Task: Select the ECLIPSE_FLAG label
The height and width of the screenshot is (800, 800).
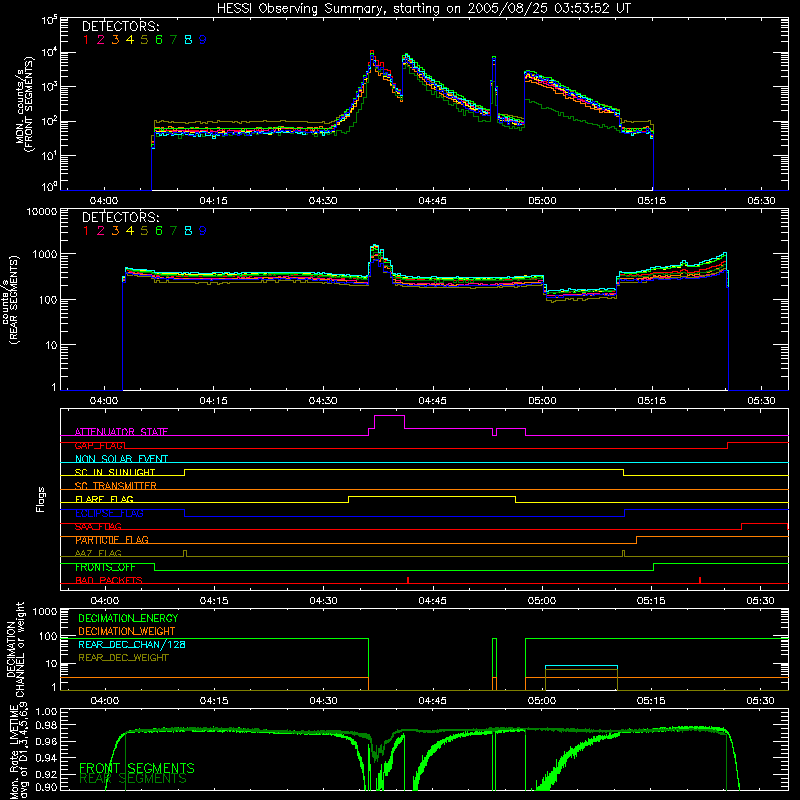Action: [x=109, y=513]
